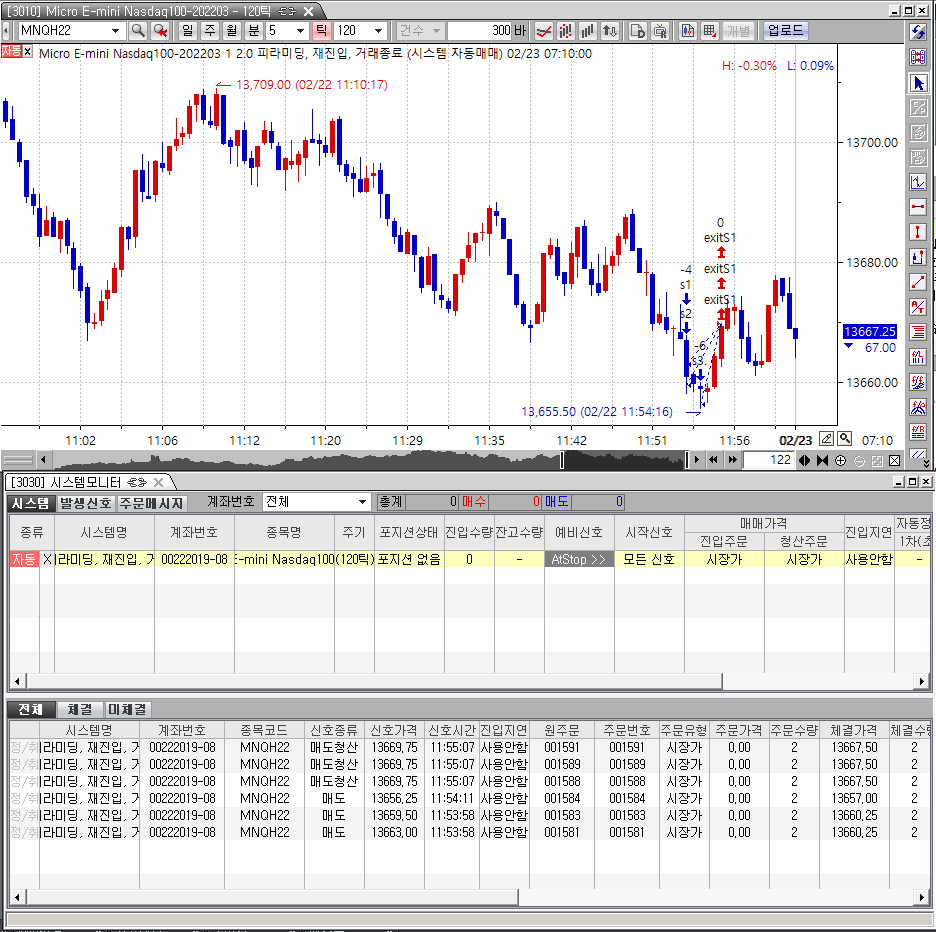936x932 pixels.
Task: Select the arrow pointer tool
Action: [x=918, y=82]
